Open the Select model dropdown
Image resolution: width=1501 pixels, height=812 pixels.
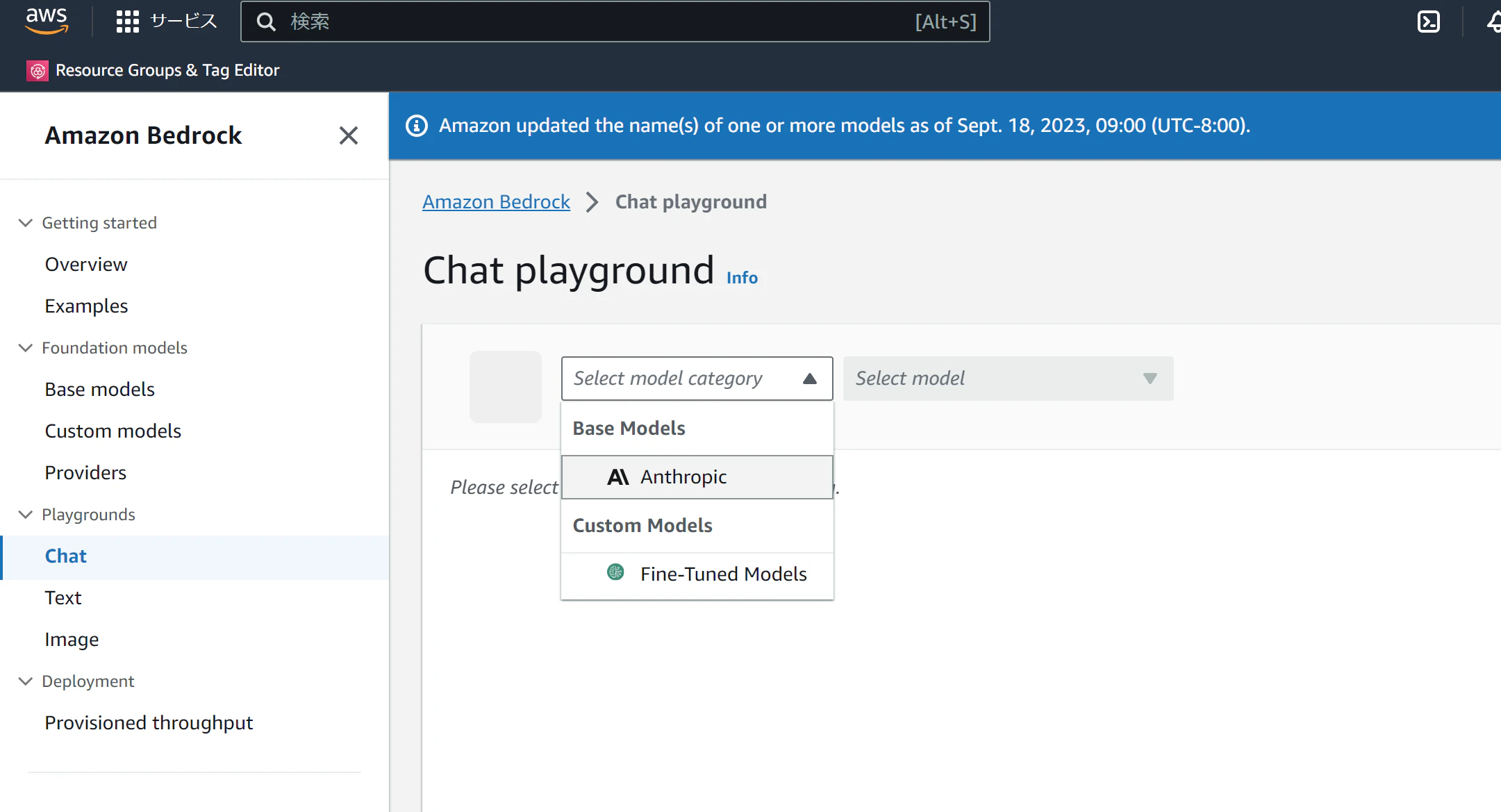click(x=1008, y=379)
